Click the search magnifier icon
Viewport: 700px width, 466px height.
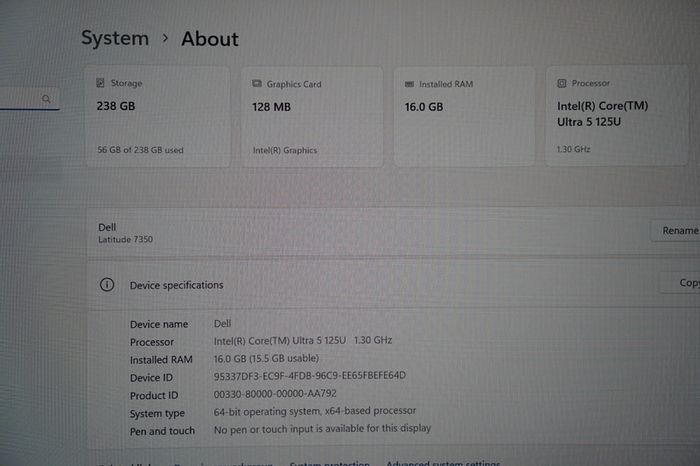click(46, 99)
